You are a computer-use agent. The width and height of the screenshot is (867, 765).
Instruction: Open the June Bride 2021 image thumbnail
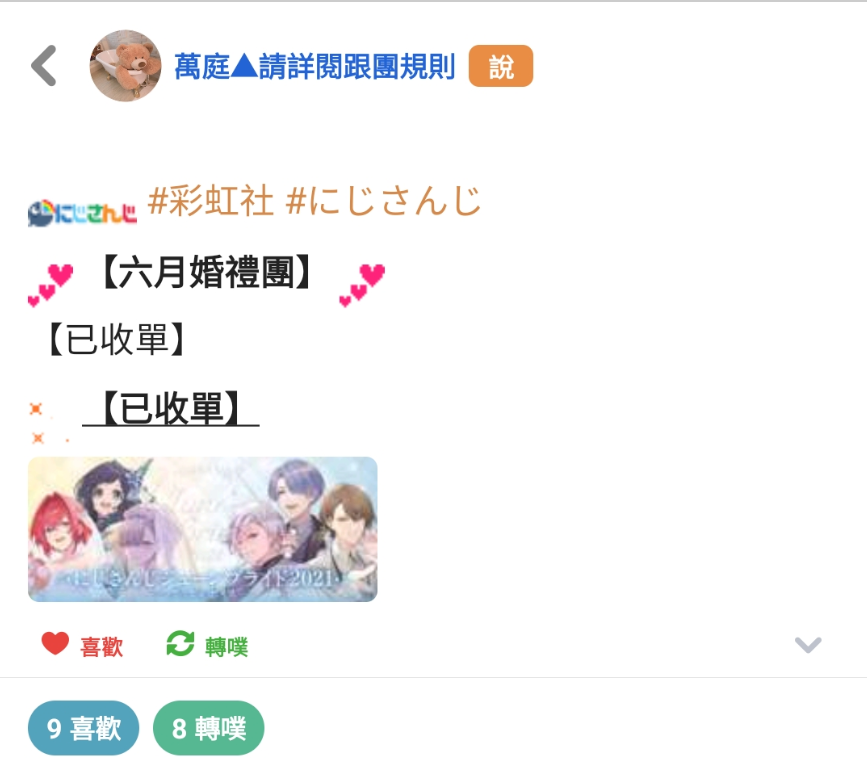(x=203, y=529)
